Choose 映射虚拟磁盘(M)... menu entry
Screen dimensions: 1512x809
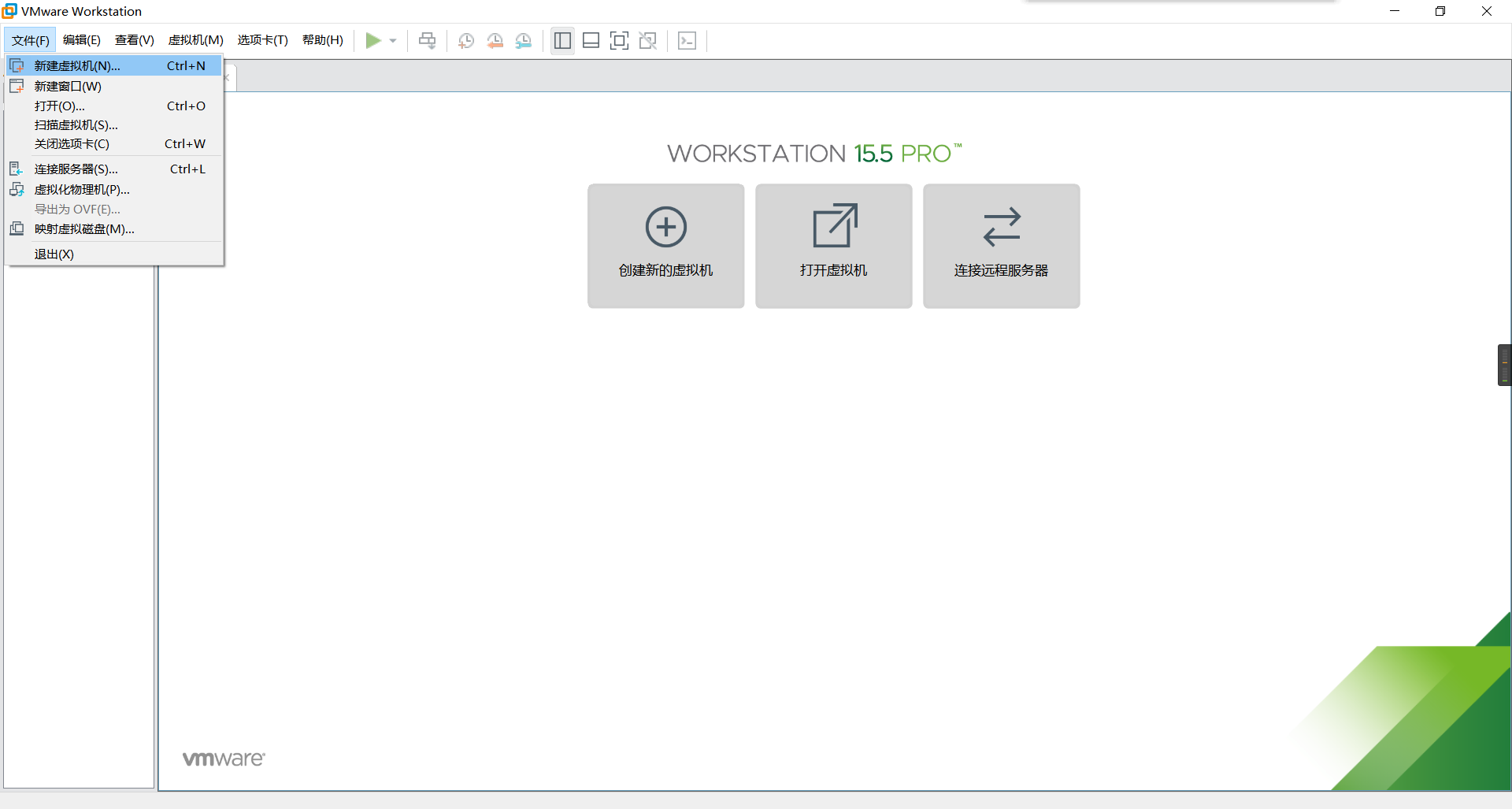click(x=114, y=228)
